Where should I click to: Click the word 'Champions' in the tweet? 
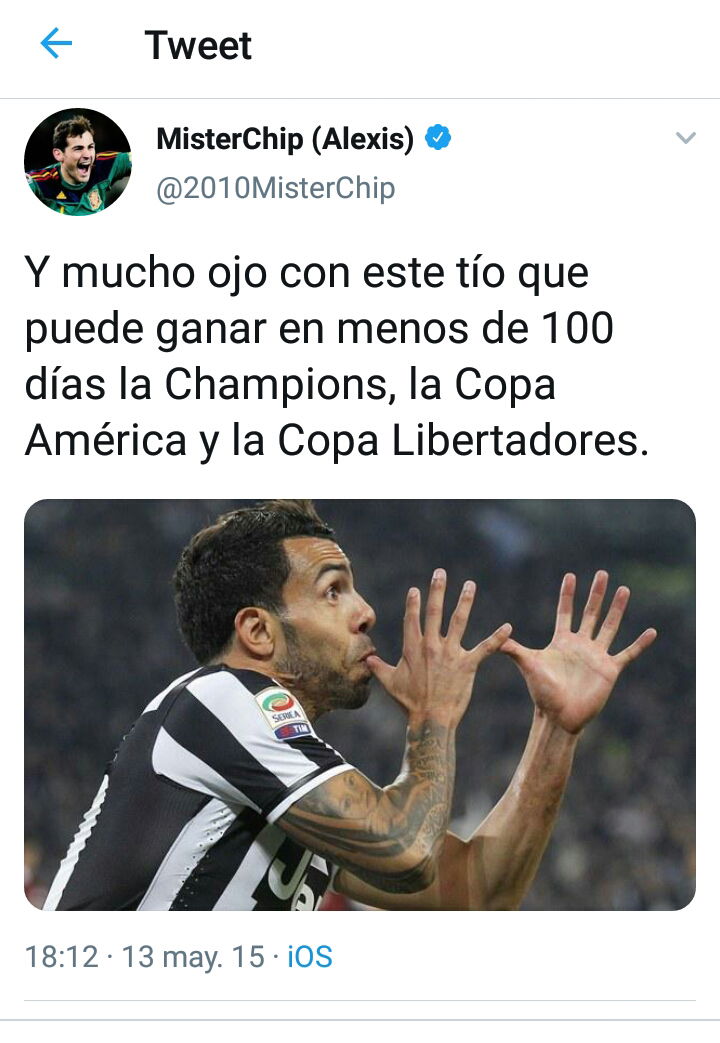tap(275, 386)
